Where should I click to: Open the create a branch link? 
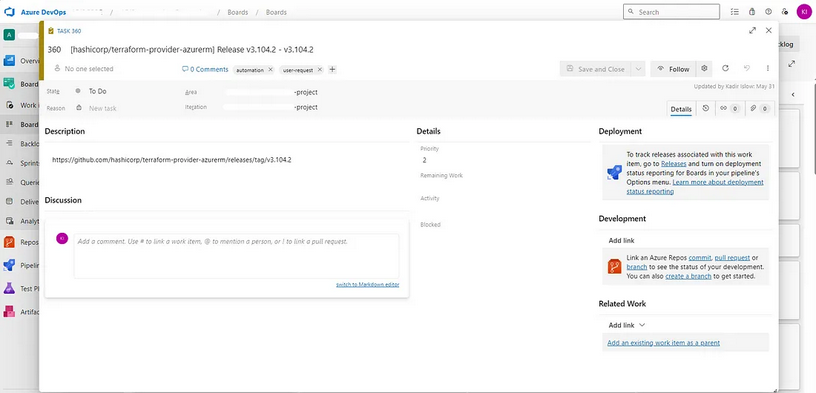[688, 276]
